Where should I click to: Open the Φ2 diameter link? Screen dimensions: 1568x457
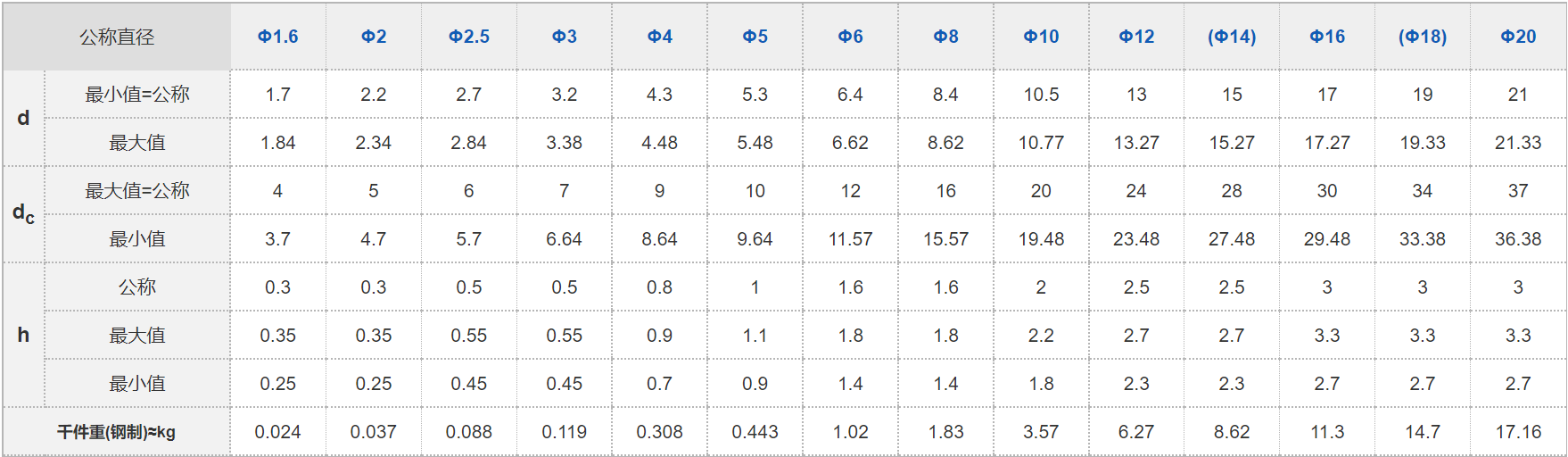click(x=374, y=37)
